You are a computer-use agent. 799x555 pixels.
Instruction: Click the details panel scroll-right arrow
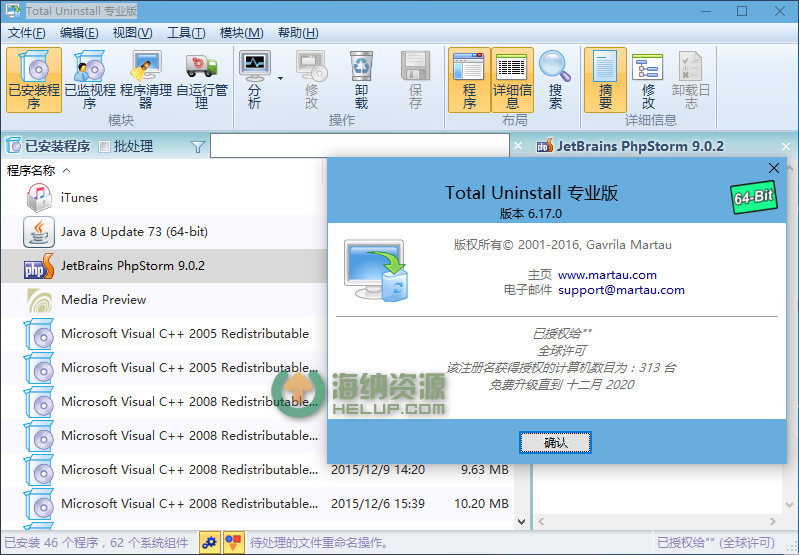point(773,521)
